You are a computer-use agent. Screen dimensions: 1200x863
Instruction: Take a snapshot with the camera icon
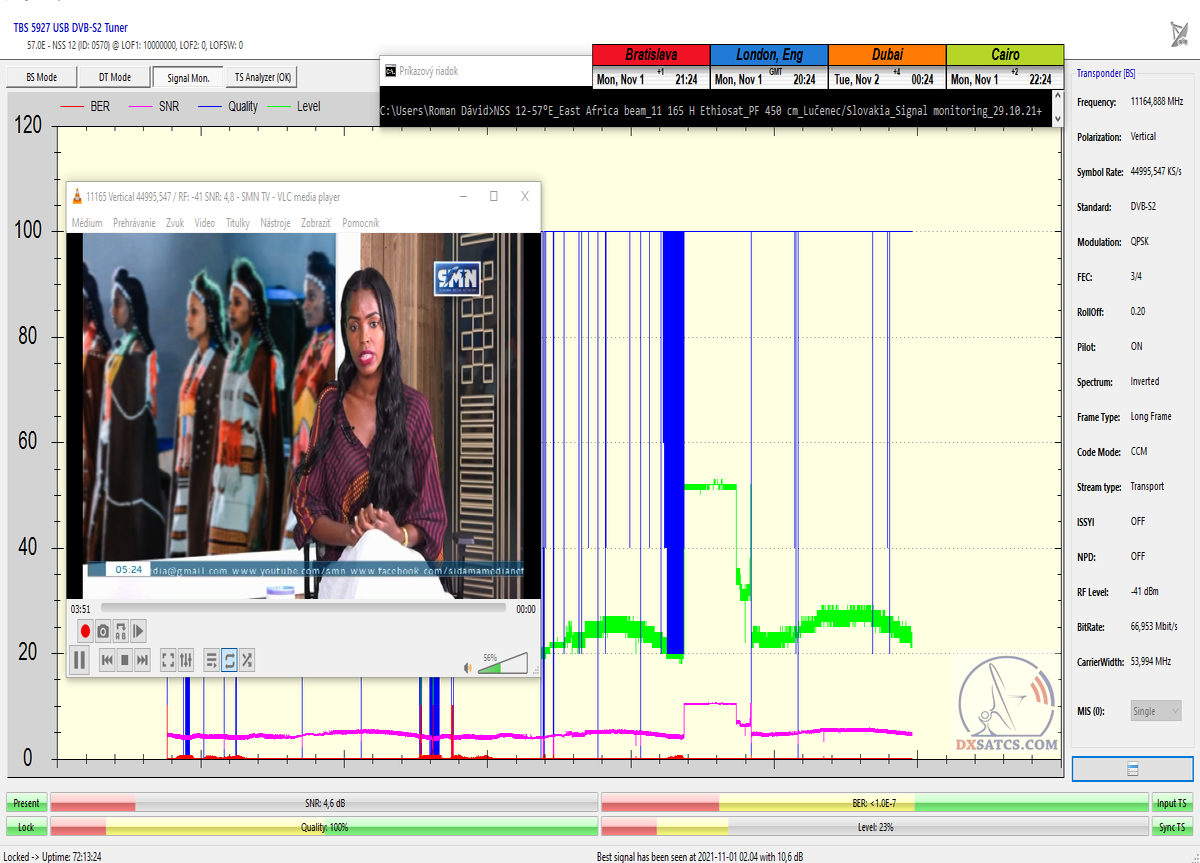103,631
